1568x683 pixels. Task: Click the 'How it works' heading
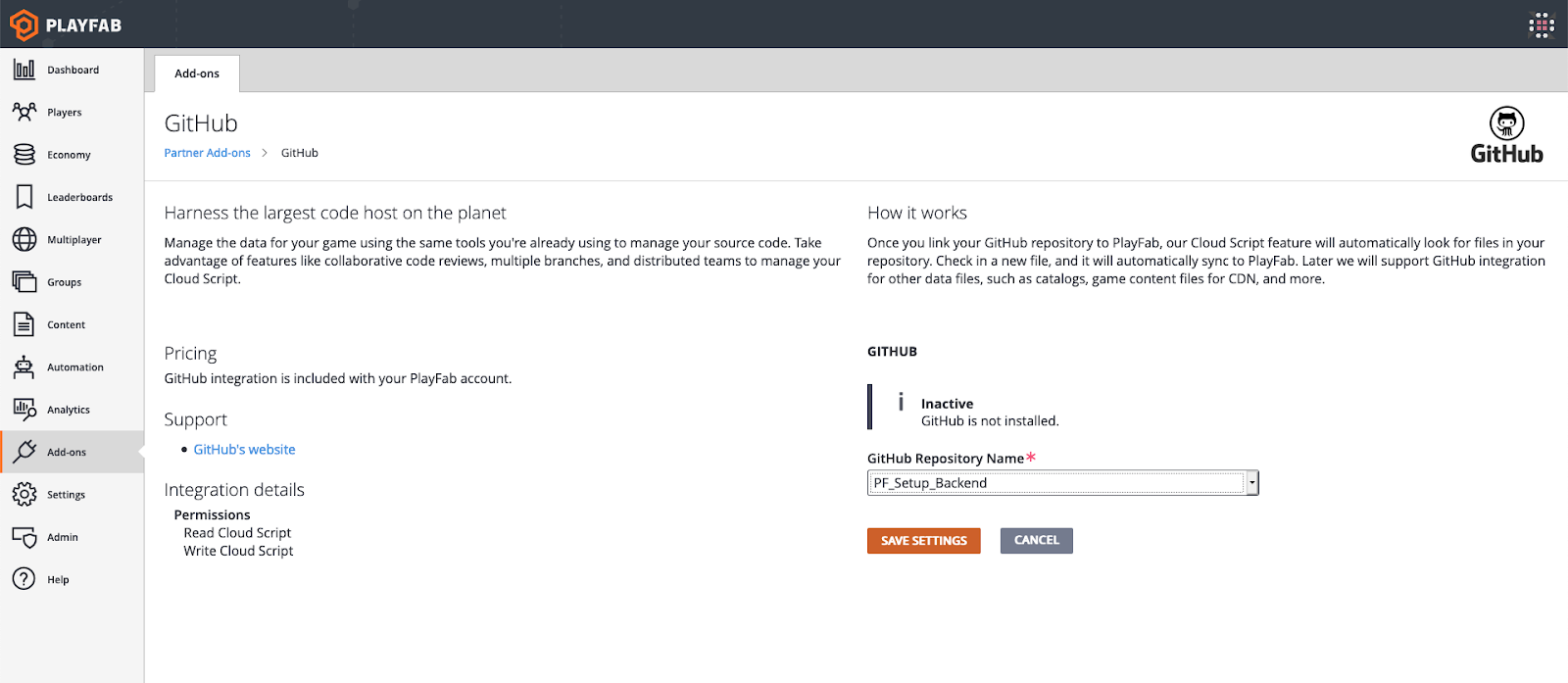(917, 213)
